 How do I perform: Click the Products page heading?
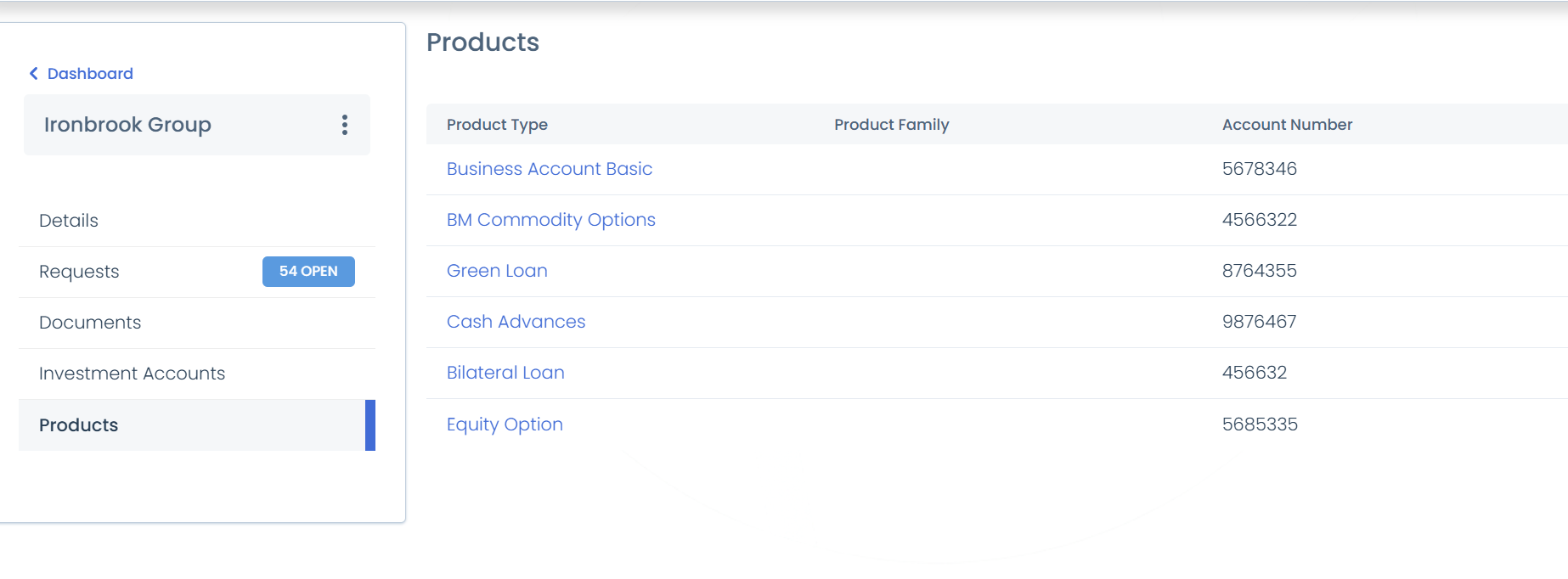(484, 42)
